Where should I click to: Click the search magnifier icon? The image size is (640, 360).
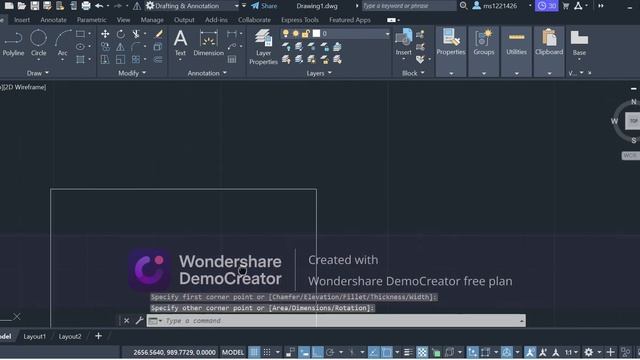(x=463, y=6)
